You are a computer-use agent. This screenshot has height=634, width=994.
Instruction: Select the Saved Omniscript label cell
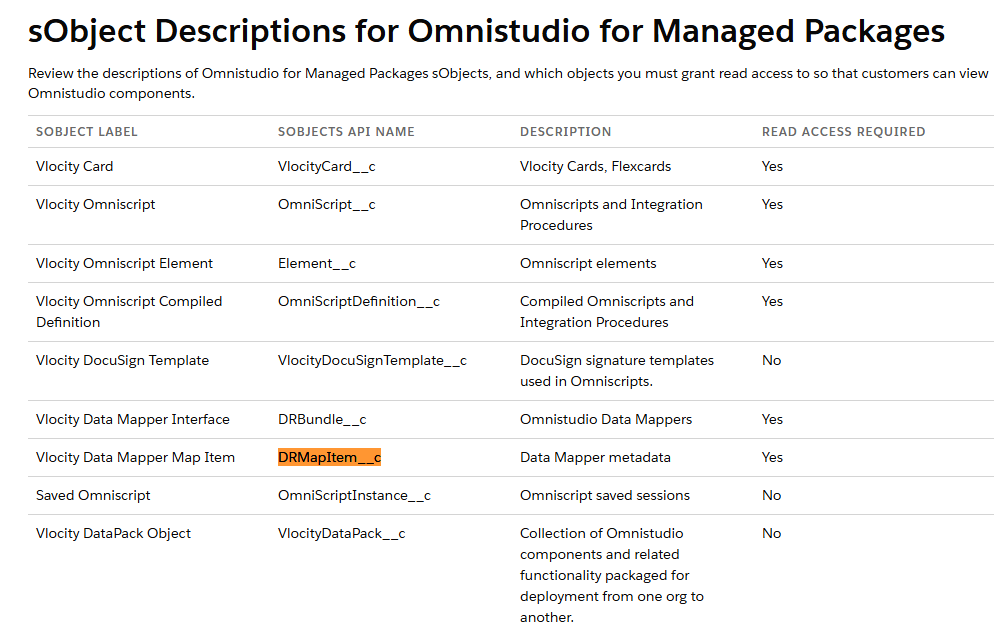click(x=93, y=495)
